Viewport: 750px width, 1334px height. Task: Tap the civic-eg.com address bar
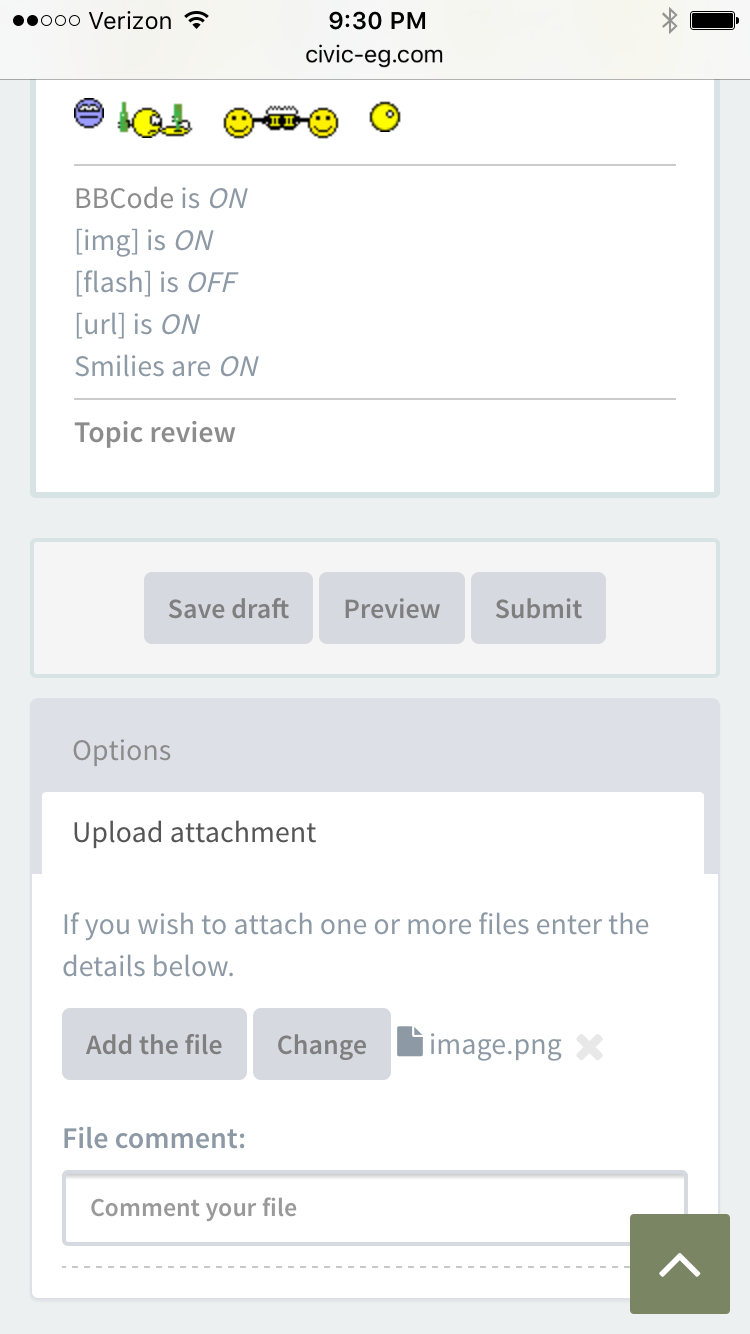(374, 54)
